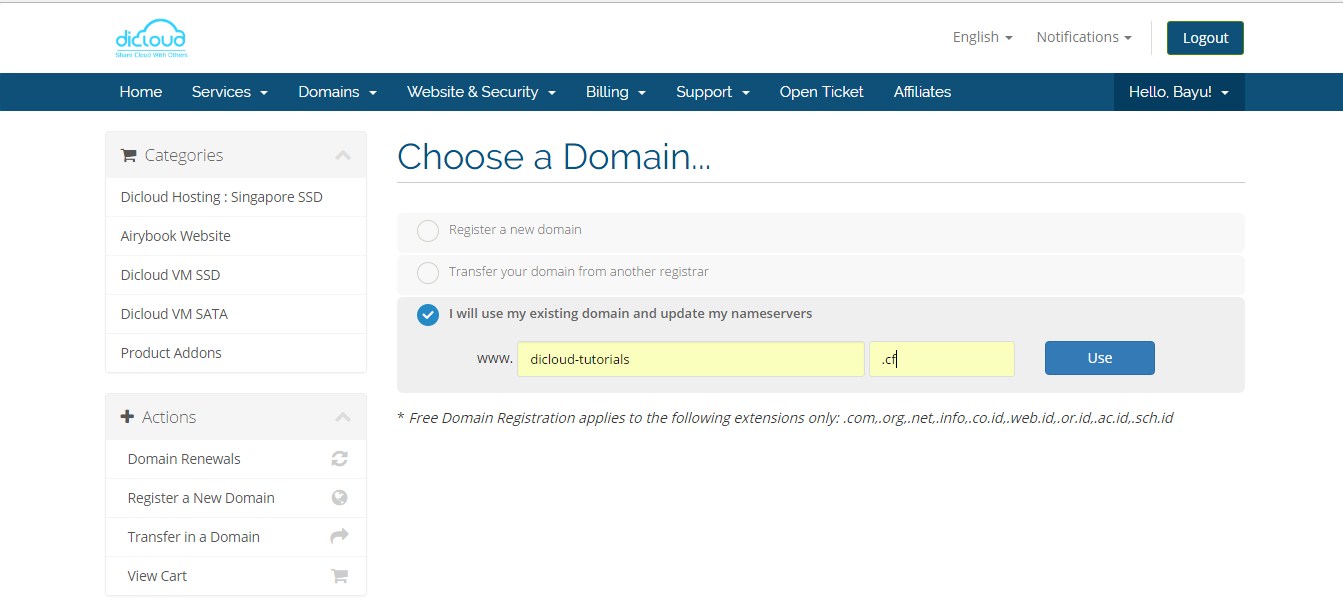Click the globe icon next to Register a New Domain
The height and width of the screenshot is (610, 1343).
(339, 498)
